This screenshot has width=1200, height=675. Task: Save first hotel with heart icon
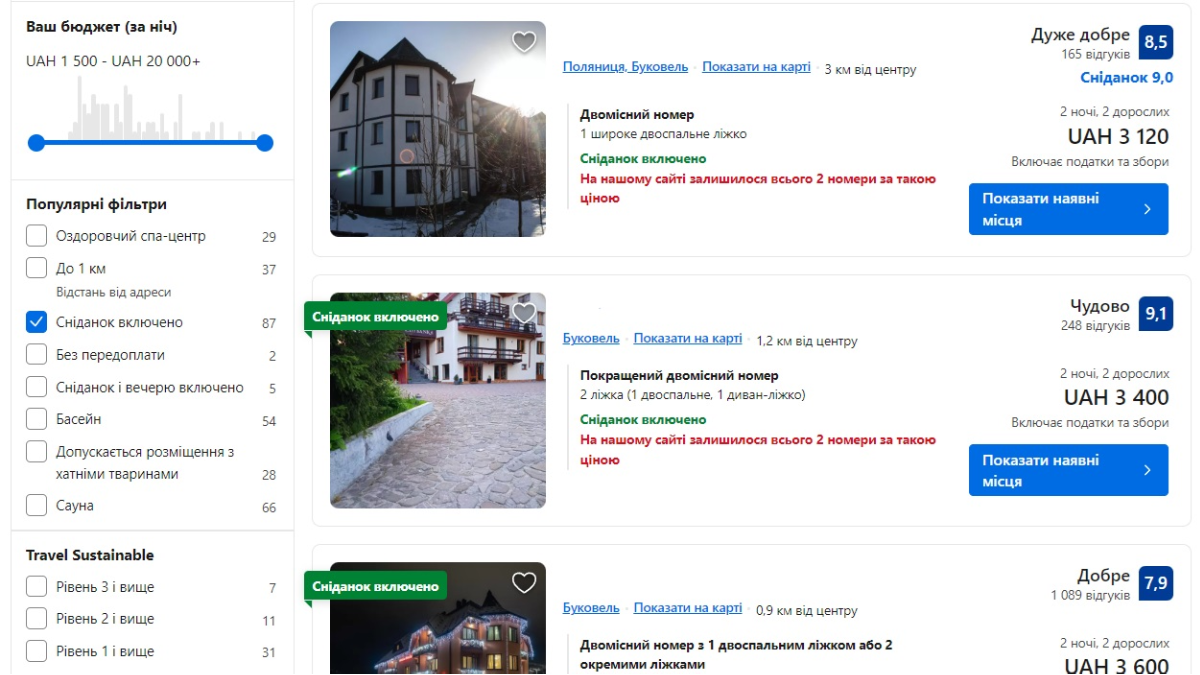coord(524,42)
